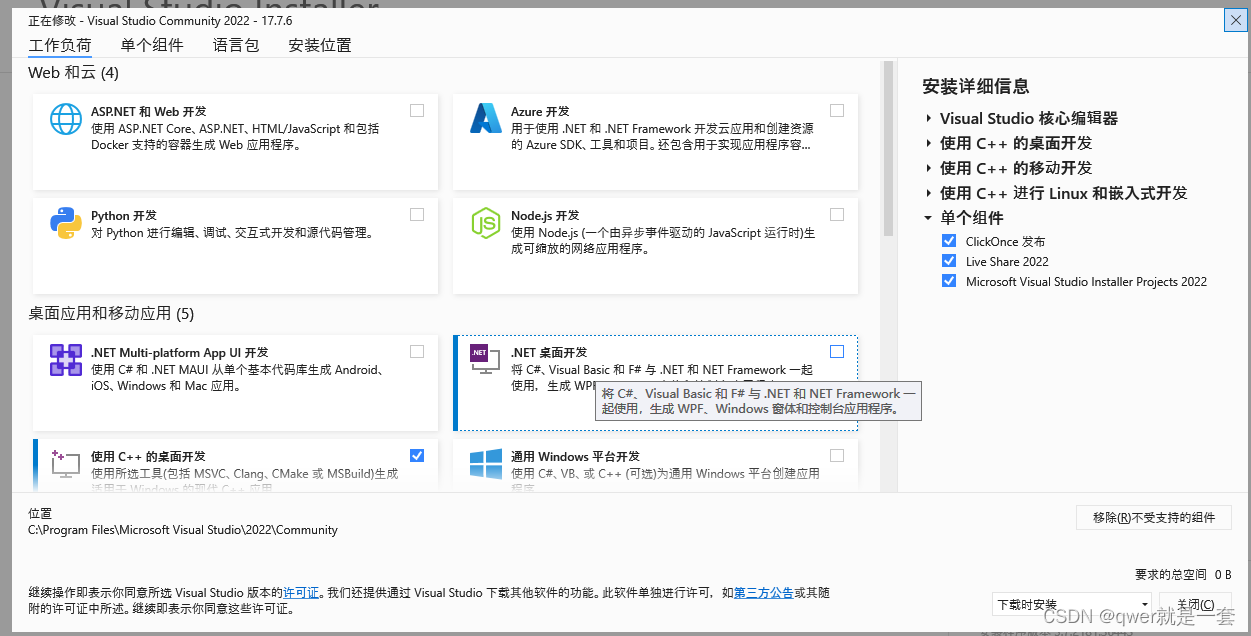This screenshot has width=1251, height=636.
Task: Click 移除不受支持的组件 button
Action: (1153, 517)
